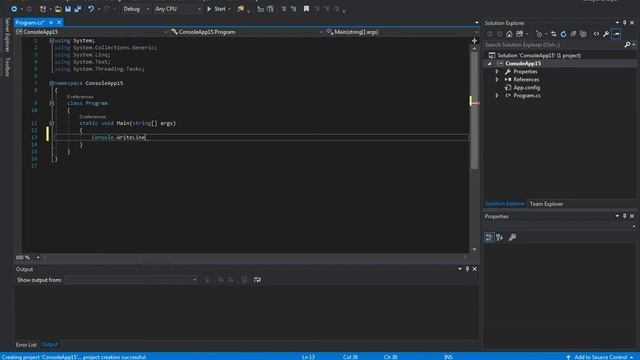The height and width of the screenshot is (360, 640).
Task: Open the Debug solution configuration dropdown
Action: [136, 9]
